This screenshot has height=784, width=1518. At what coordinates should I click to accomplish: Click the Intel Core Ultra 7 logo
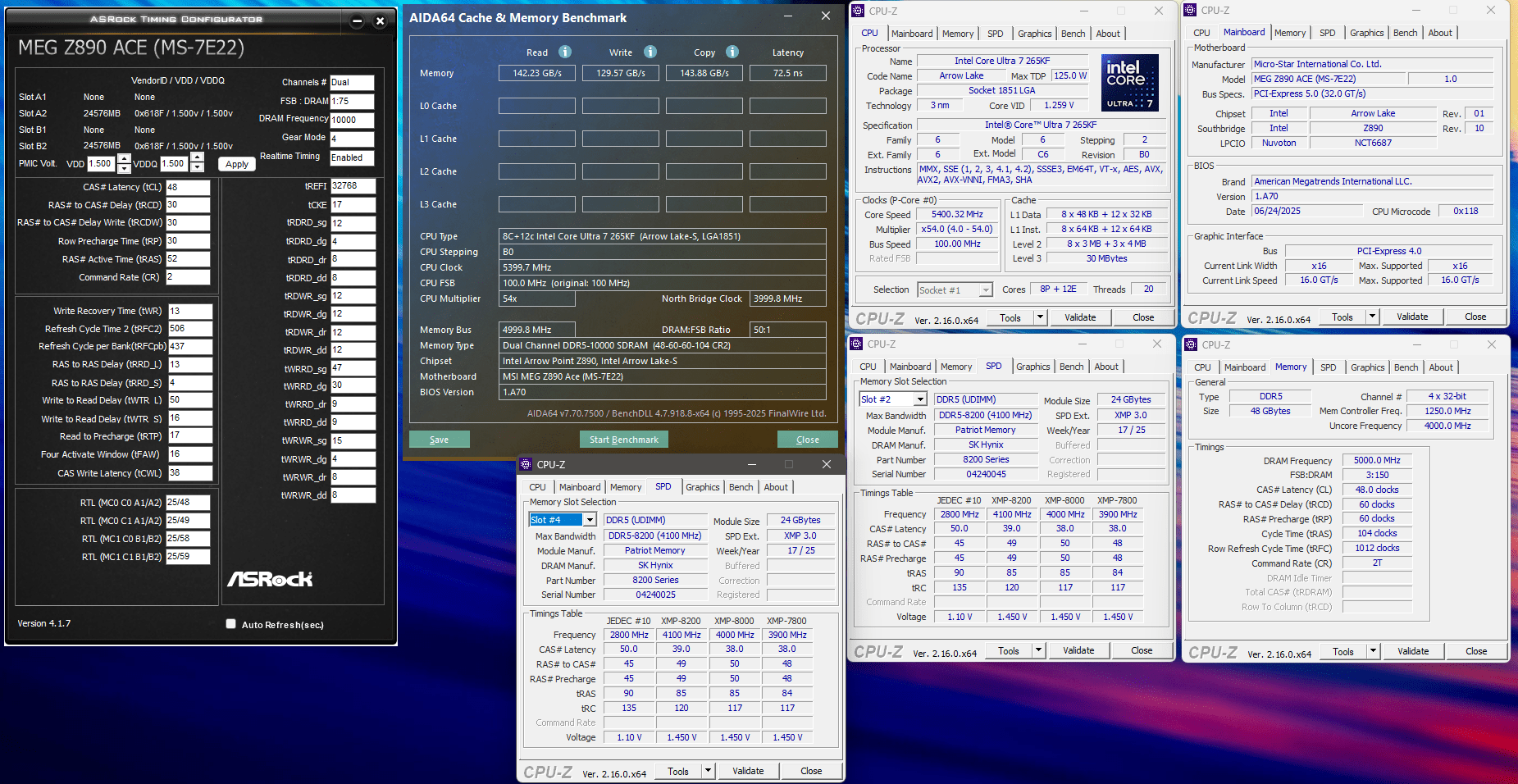tap(1129, 82)
